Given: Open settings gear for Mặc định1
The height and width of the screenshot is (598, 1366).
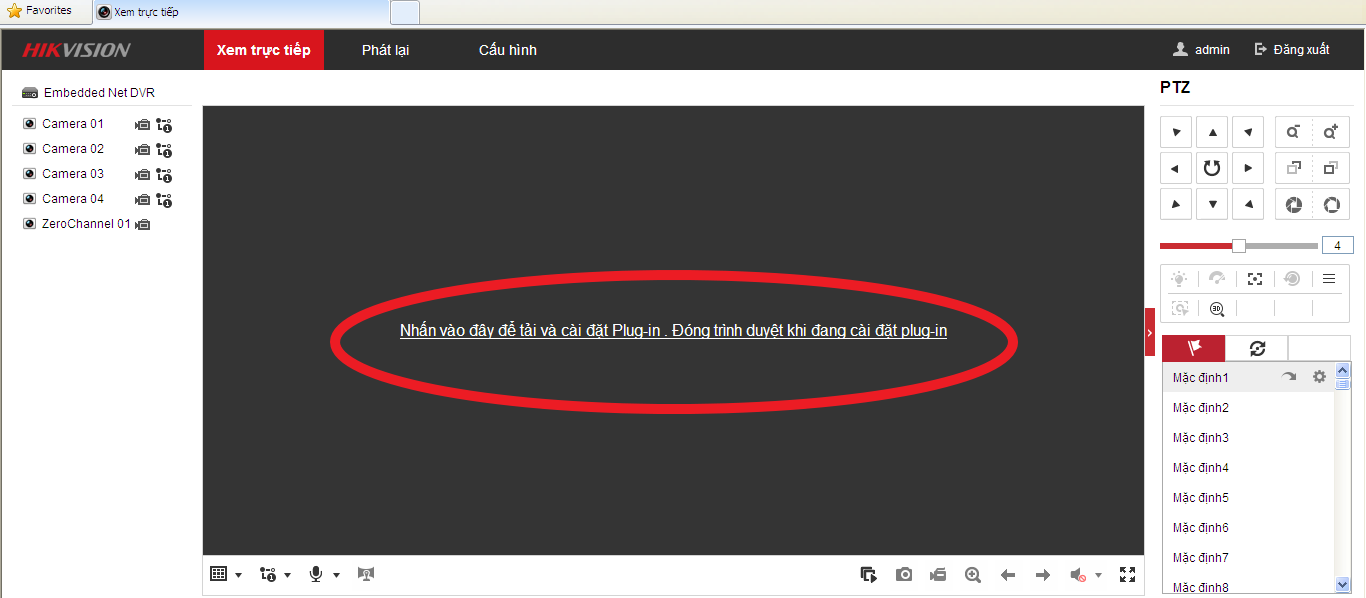Looking at the screenshot, I should pyautogui.click(x=1319, y=377).
